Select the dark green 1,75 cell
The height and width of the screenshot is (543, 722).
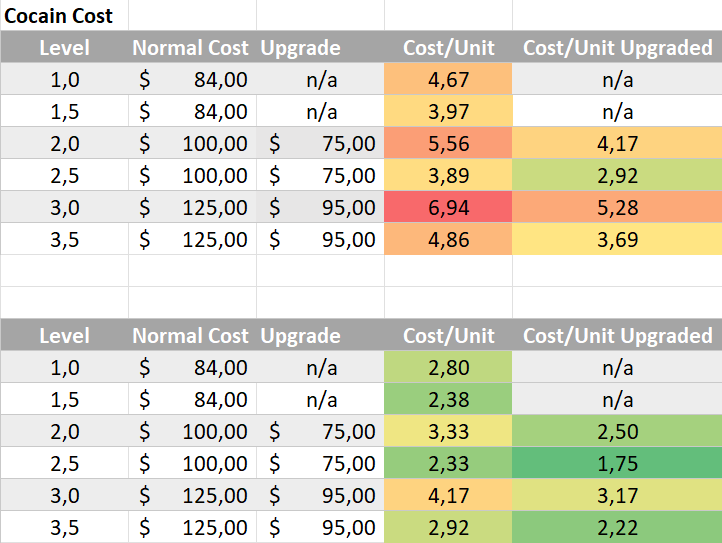617,463
